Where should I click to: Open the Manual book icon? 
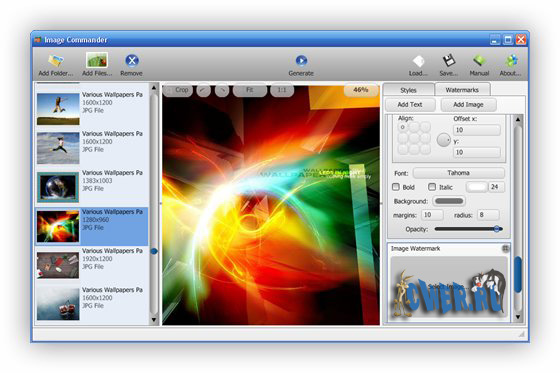[x=479, y=60]
